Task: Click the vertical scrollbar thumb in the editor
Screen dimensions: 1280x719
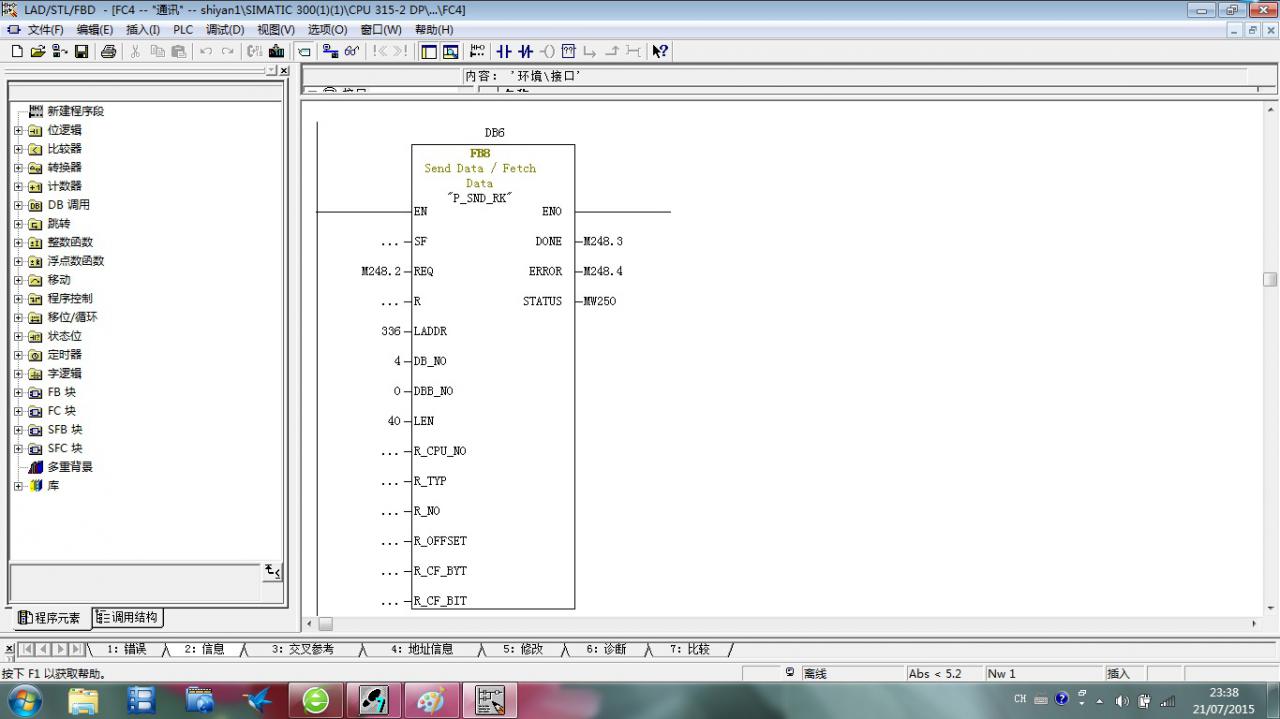Action: 1270,280
